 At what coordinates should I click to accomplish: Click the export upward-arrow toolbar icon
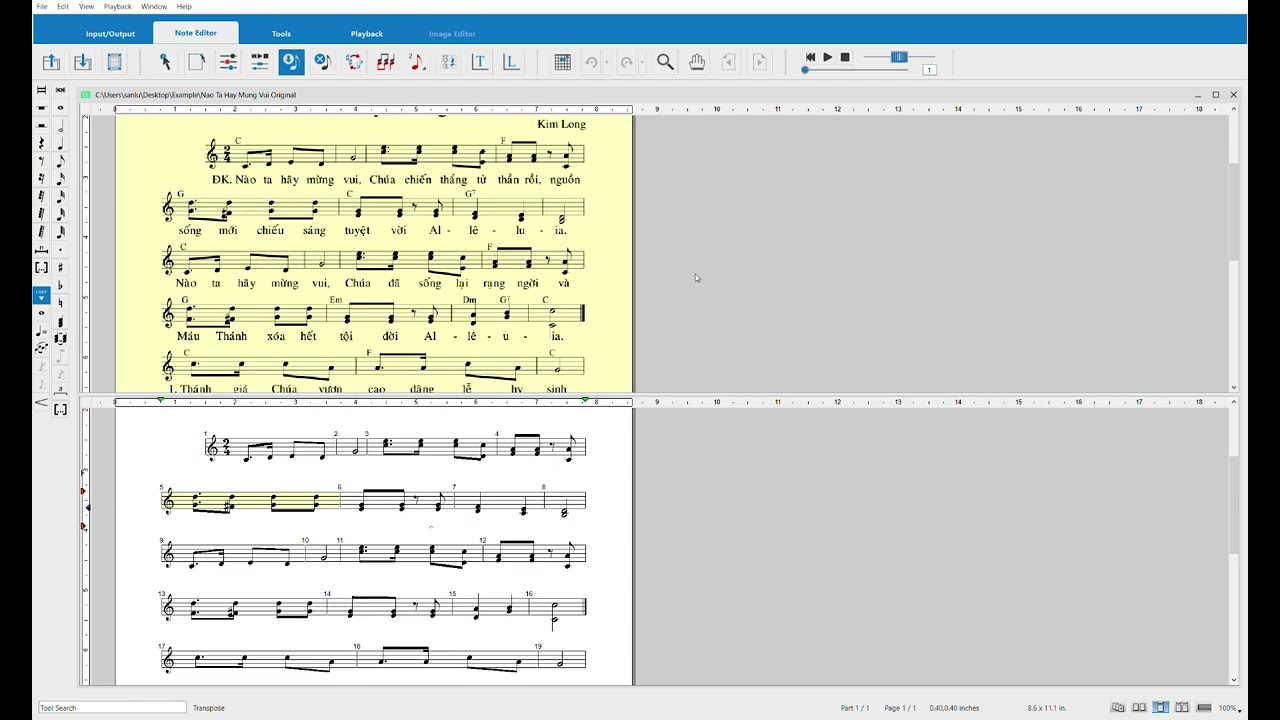pyautogui.click(x=51, y=62)
